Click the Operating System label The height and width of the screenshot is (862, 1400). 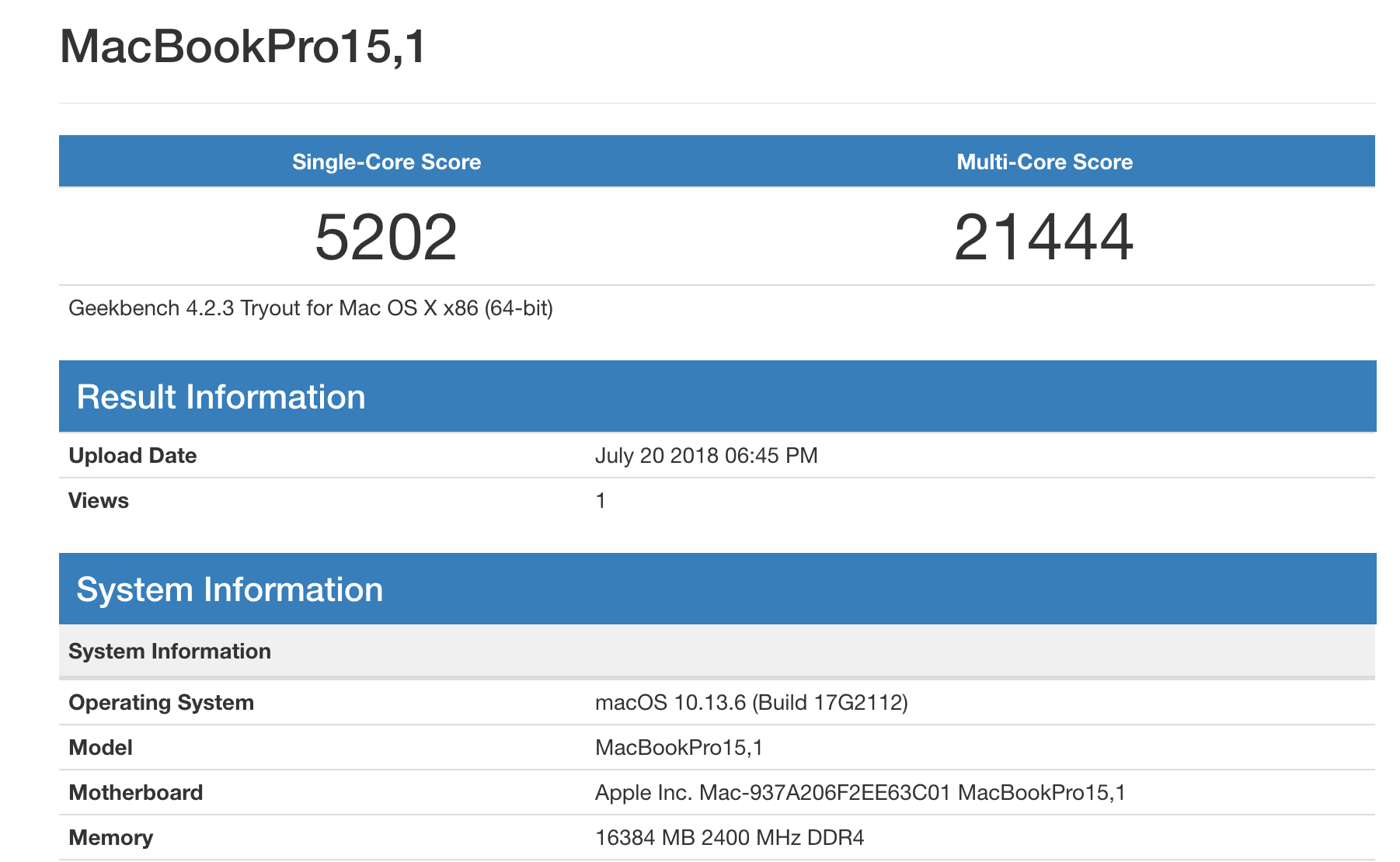coord(162,703)
